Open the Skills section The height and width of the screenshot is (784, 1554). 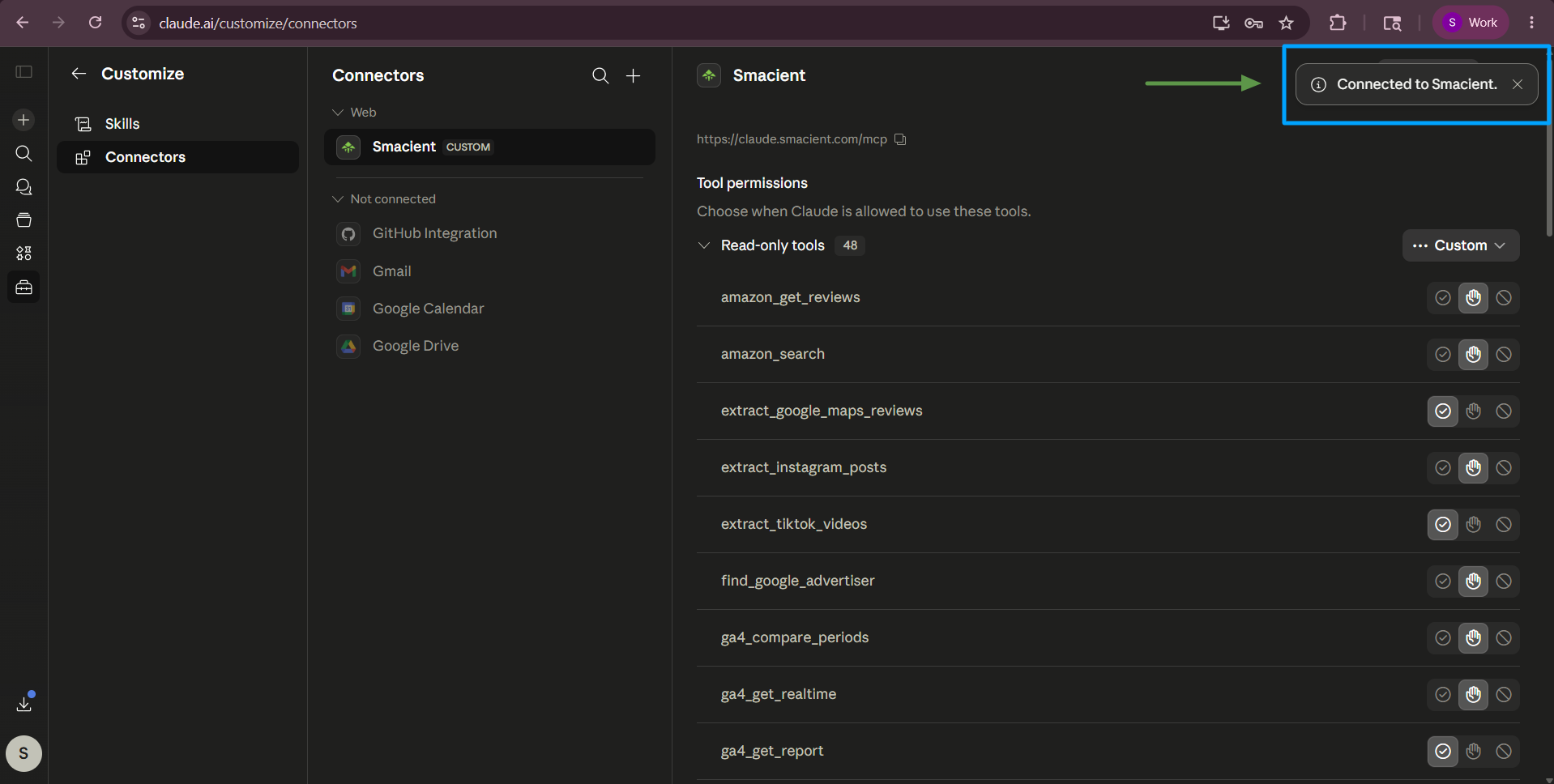pos(177,124)
